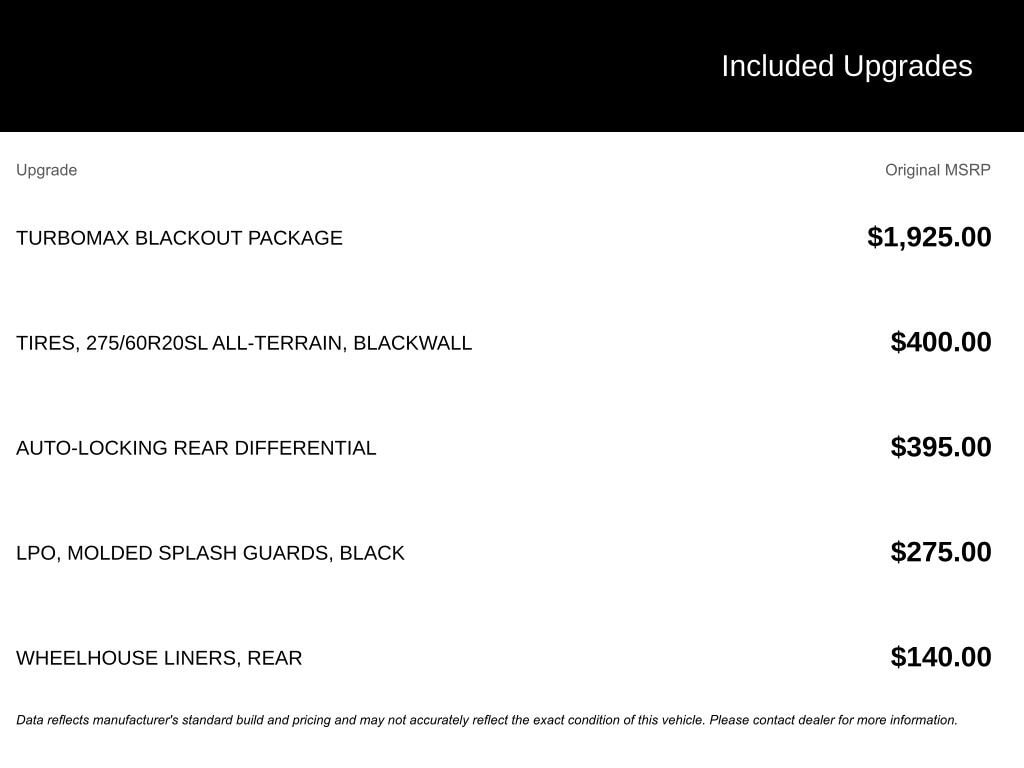The image size is (1024, 768).
Task: Select the Upgrade column header
Action: [46, 170]
